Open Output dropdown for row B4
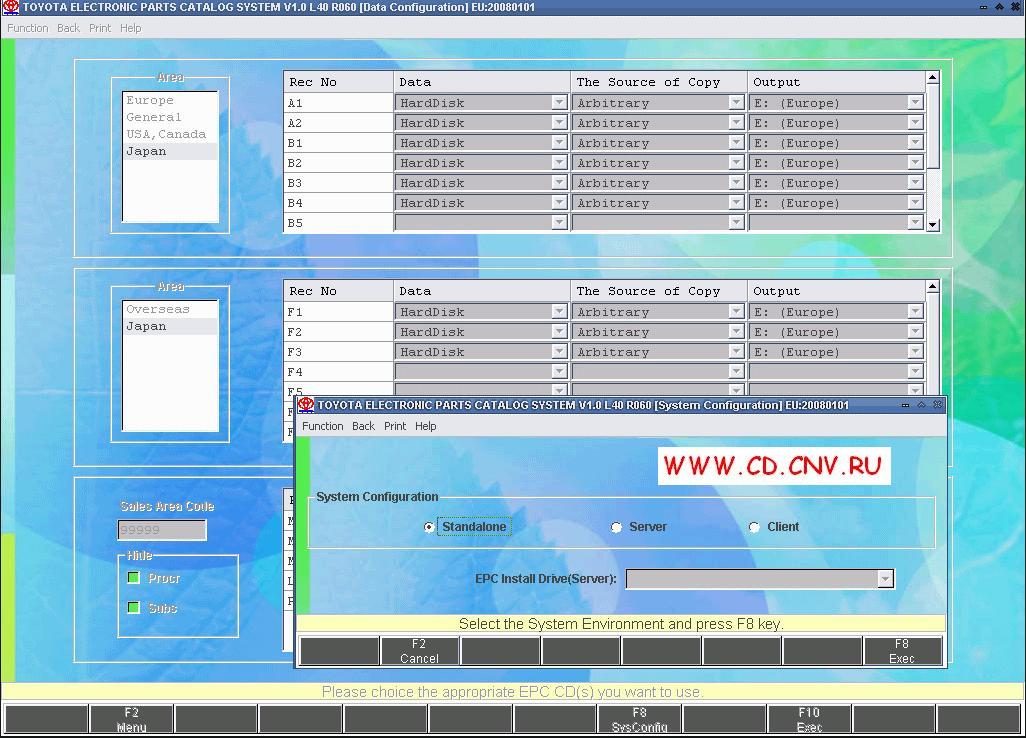 coord(915,203)
